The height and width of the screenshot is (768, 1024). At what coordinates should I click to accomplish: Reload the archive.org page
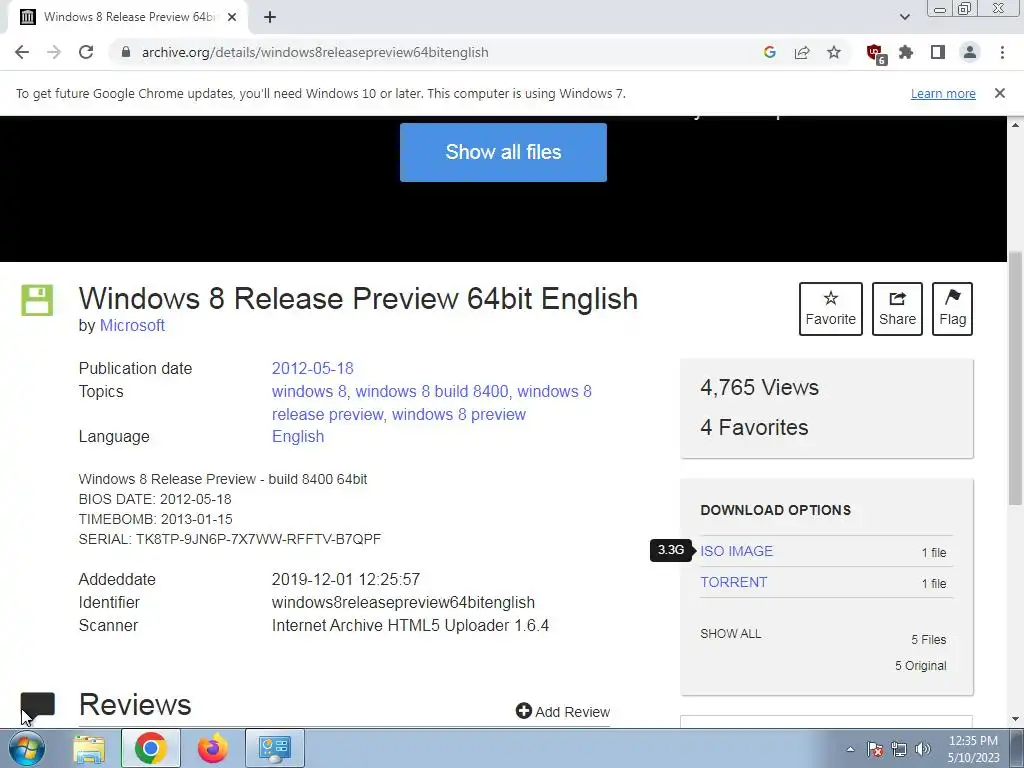point(86,52)
